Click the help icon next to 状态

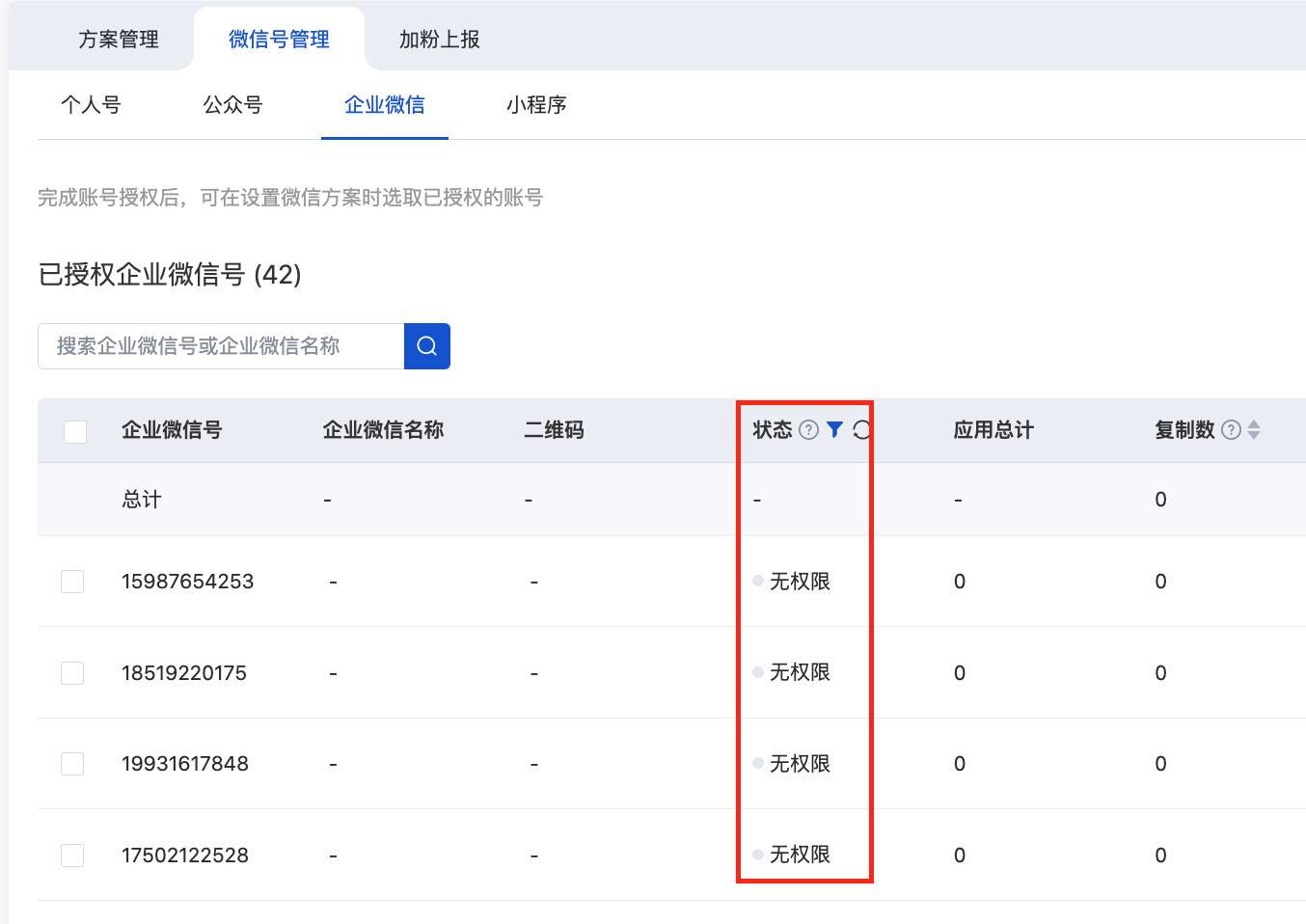(x=809, y=430)
